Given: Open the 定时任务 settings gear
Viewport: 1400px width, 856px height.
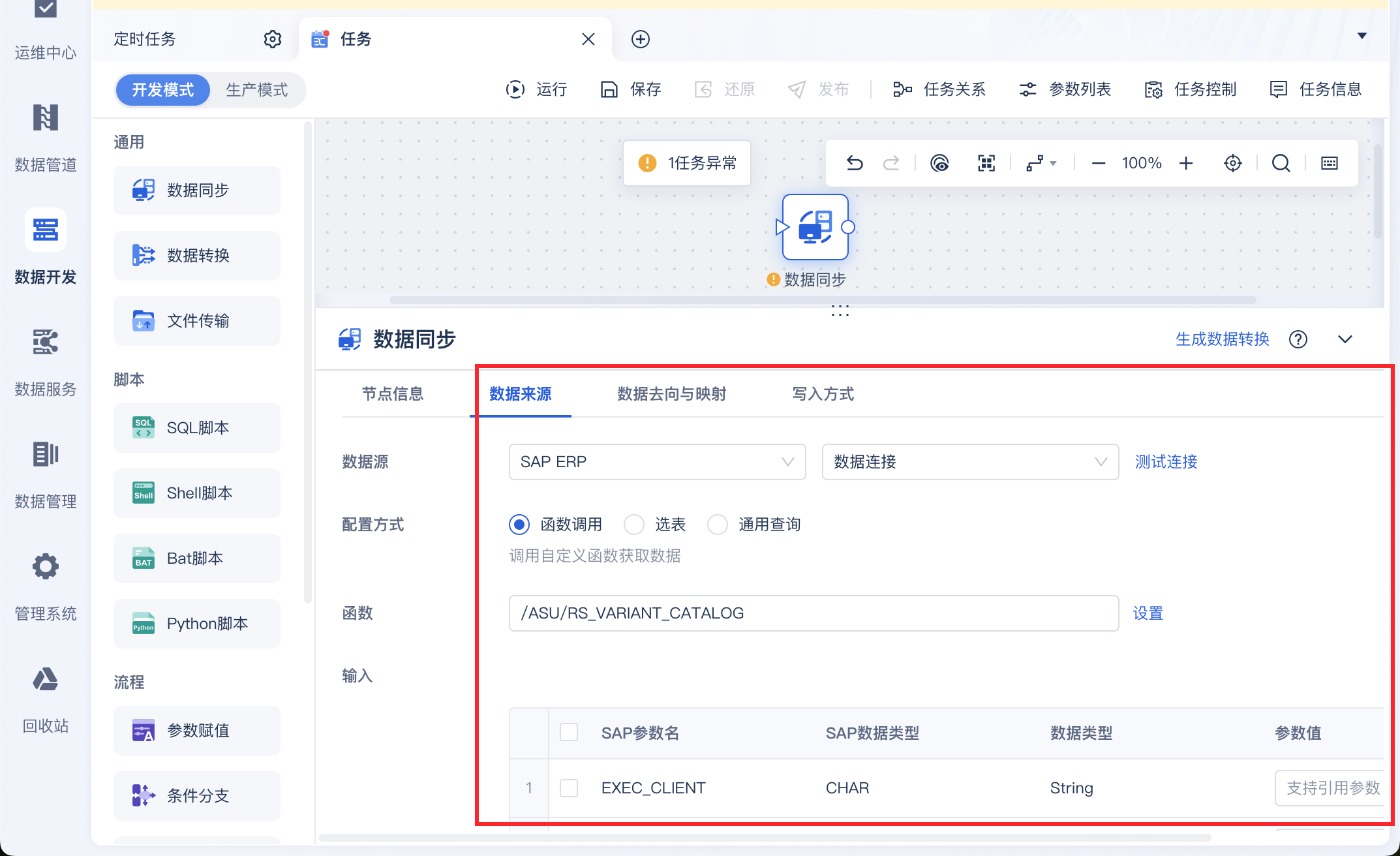Looking at the screenshot, I should [x=272, y=39].
